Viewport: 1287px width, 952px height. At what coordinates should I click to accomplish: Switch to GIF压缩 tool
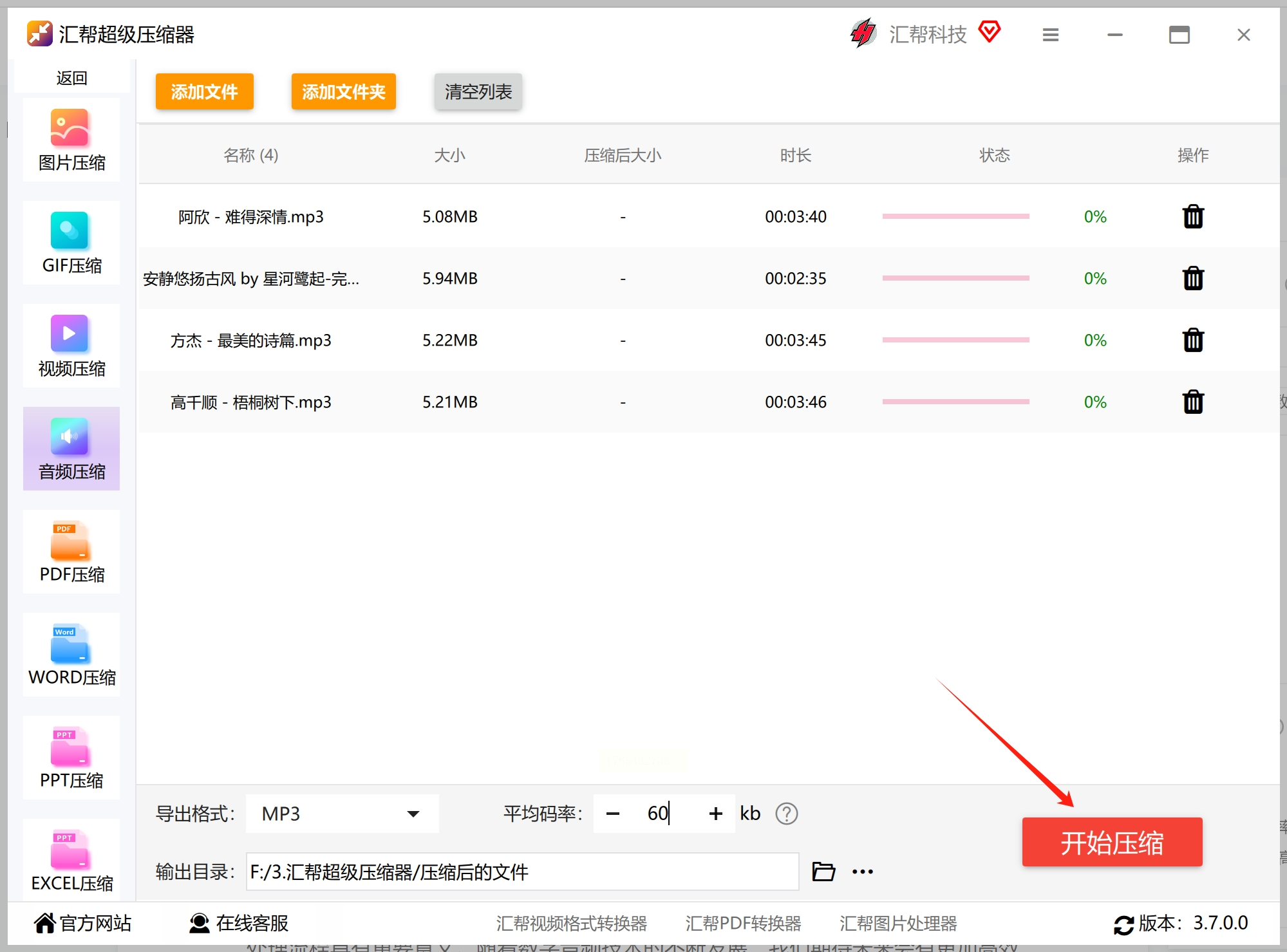coord(71,243)
